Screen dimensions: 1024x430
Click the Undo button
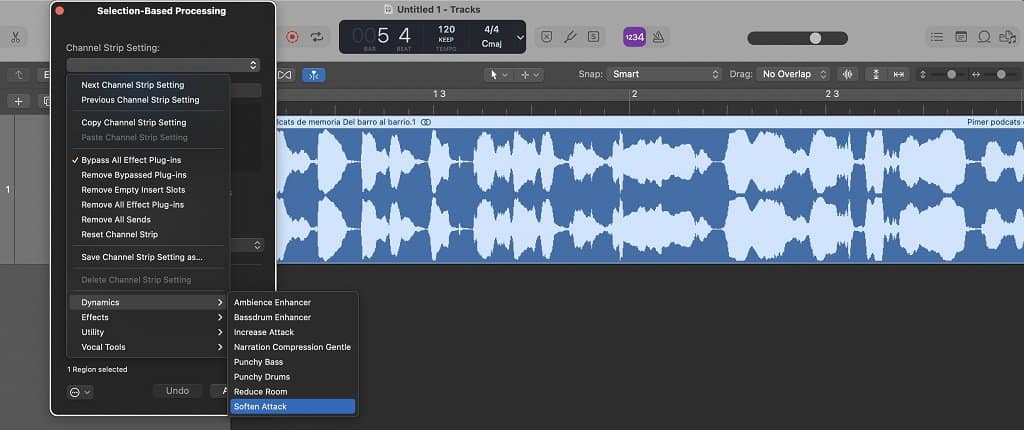tap(177, 391)
